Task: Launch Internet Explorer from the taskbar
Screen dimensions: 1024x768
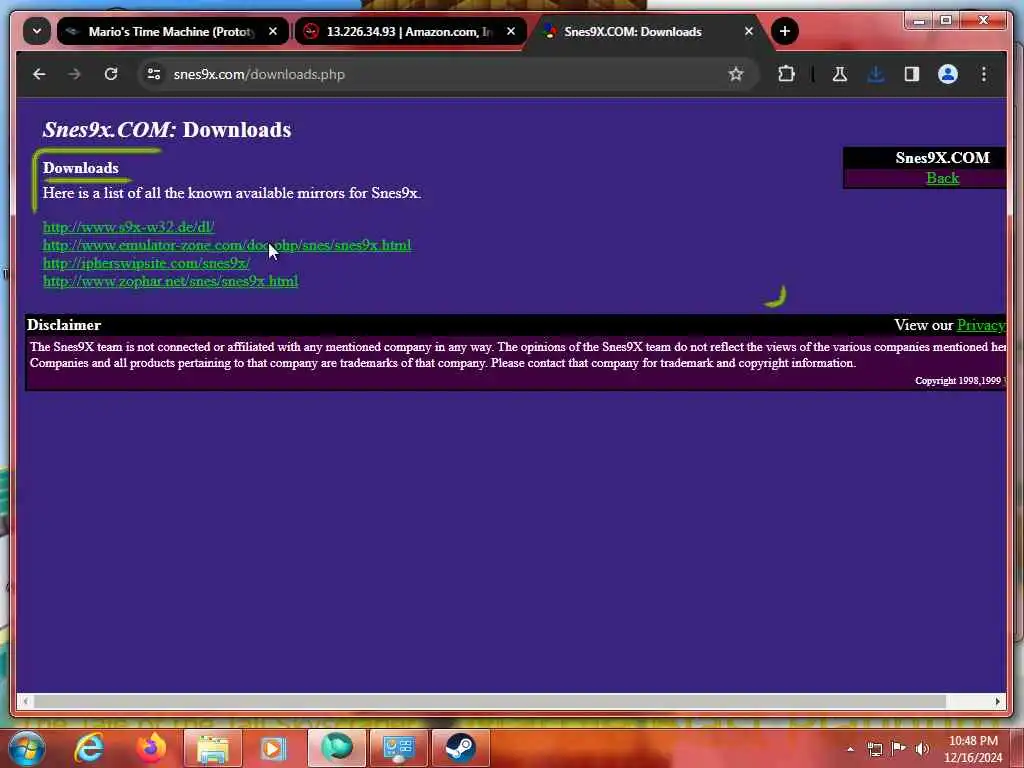Action: (x=89, y=748)
